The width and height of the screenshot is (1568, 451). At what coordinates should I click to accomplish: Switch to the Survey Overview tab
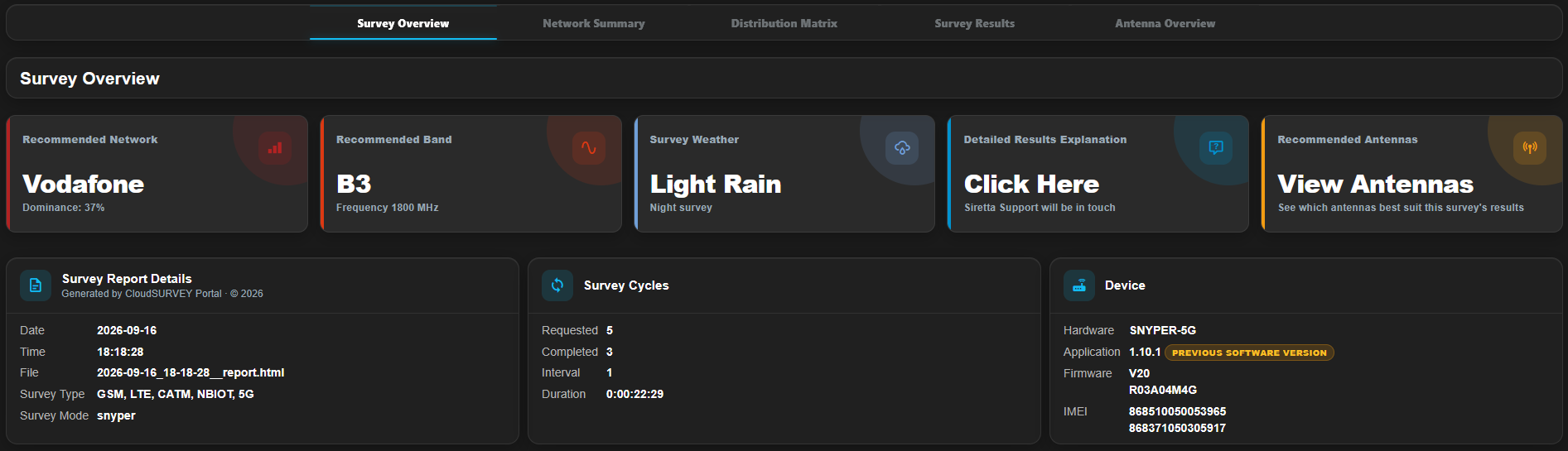point(403,23)
